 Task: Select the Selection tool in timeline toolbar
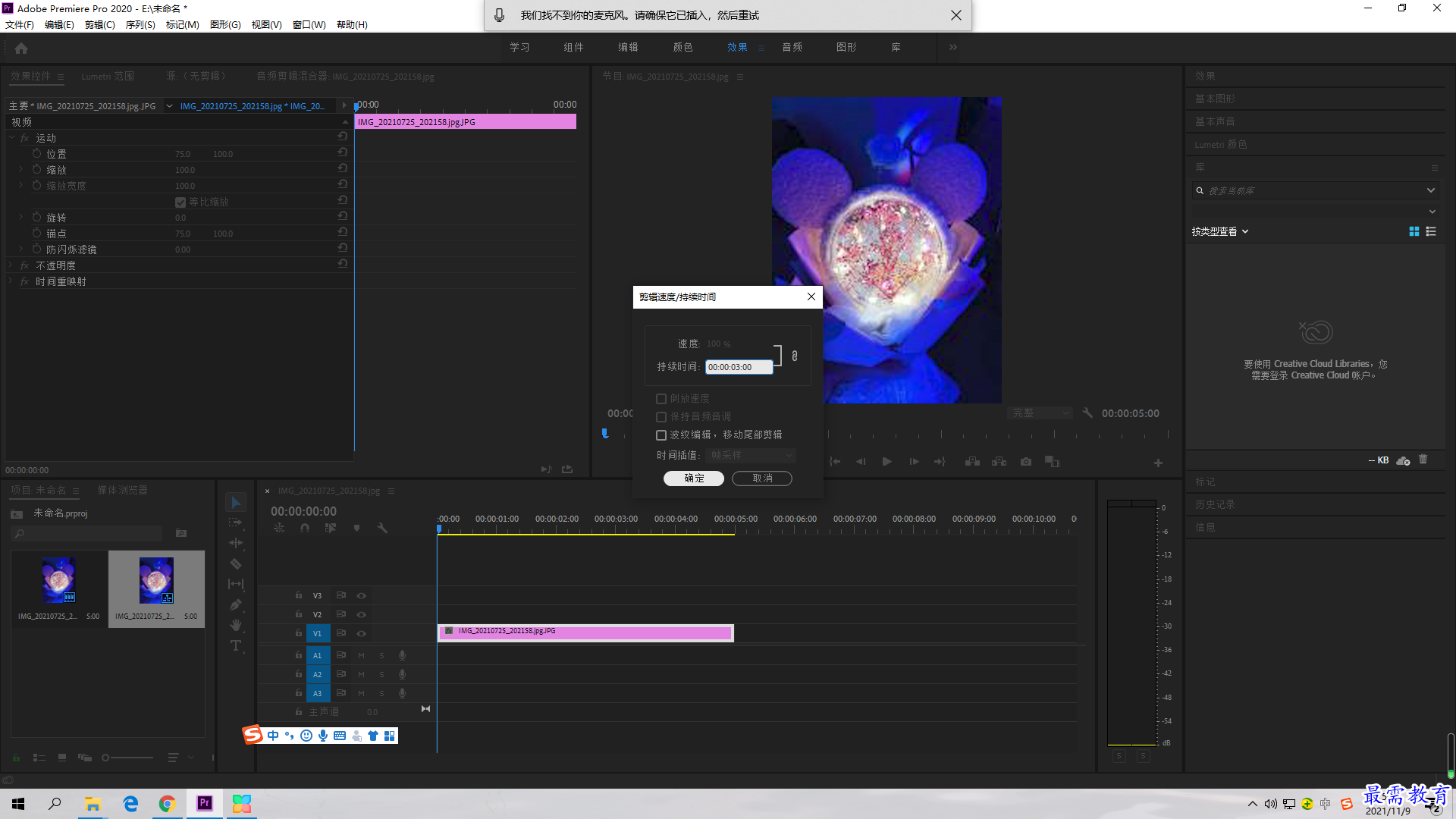coord(236,503)
